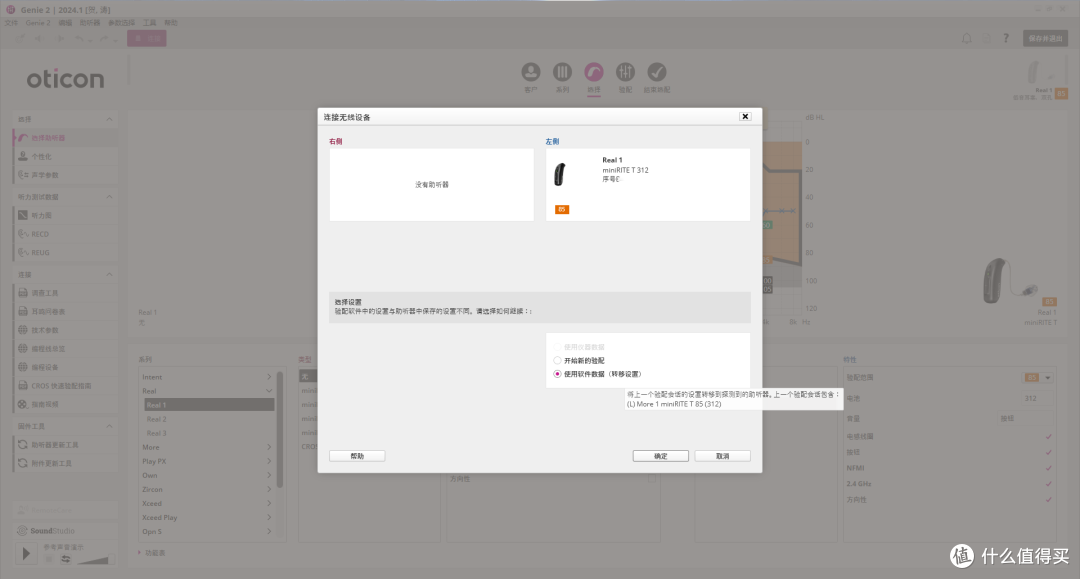Collapse the 选择 sidebar section
1080x579 pixels.
click(109, 119)
